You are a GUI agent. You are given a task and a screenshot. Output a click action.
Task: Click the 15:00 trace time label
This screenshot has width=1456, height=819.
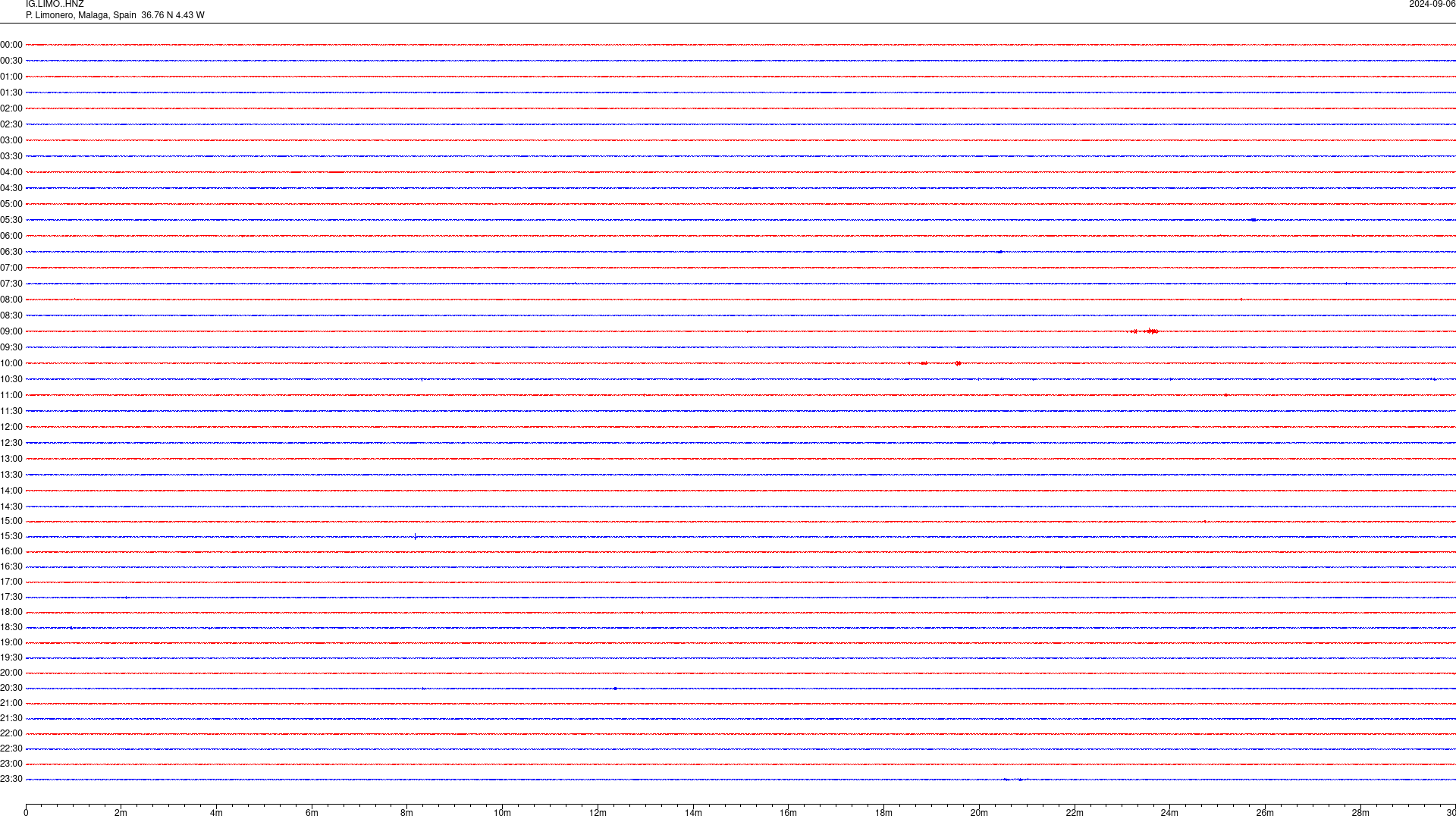pos(11,521)
